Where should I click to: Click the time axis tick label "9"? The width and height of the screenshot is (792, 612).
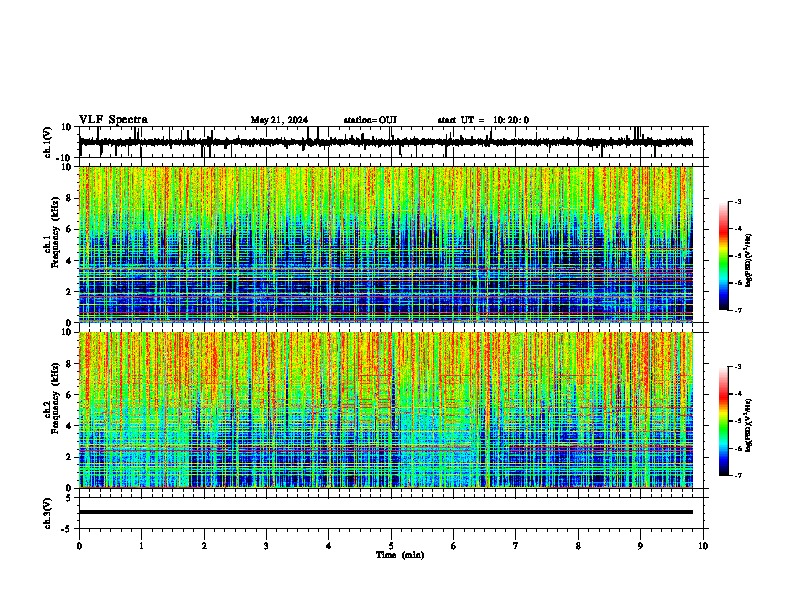[640, 546]
